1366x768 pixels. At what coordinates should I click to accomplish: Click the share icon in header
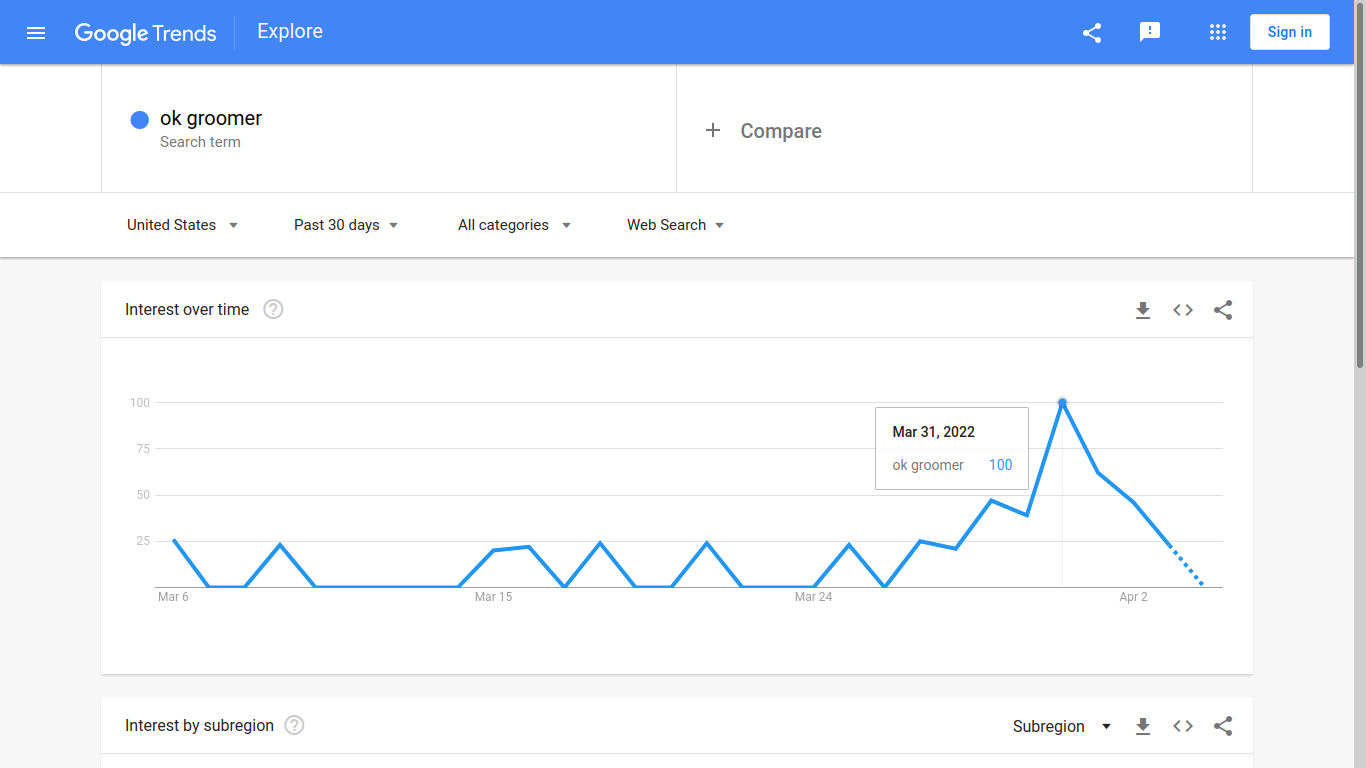click(x=1092, y=33)
